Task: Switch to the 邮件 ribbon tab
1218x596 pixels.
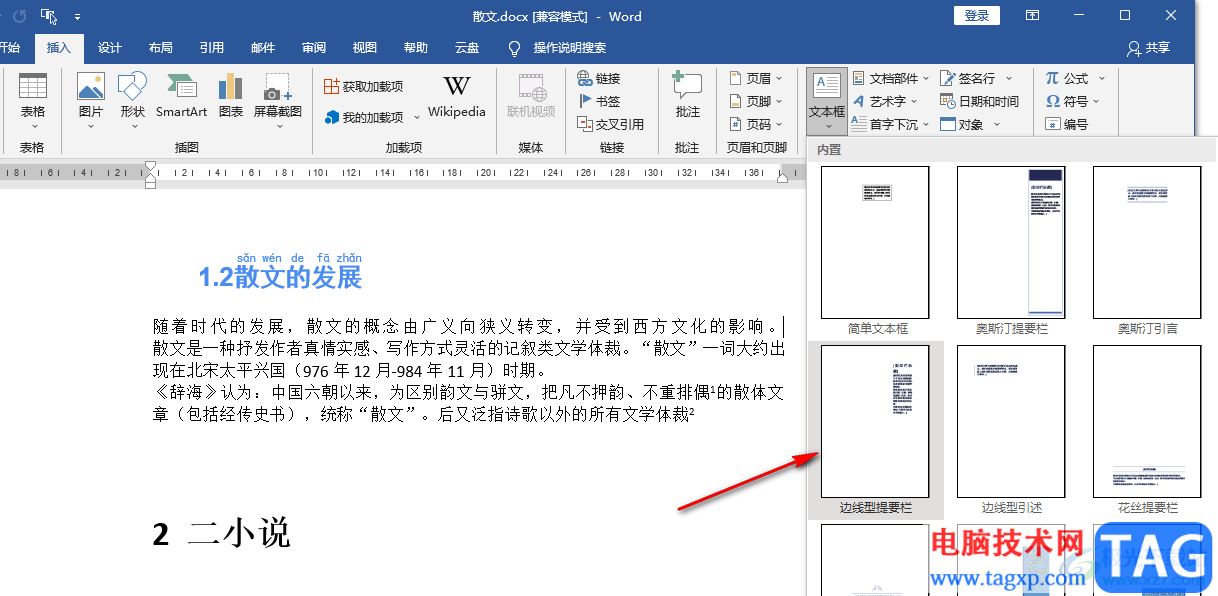Action: click(x=263, y=48)
